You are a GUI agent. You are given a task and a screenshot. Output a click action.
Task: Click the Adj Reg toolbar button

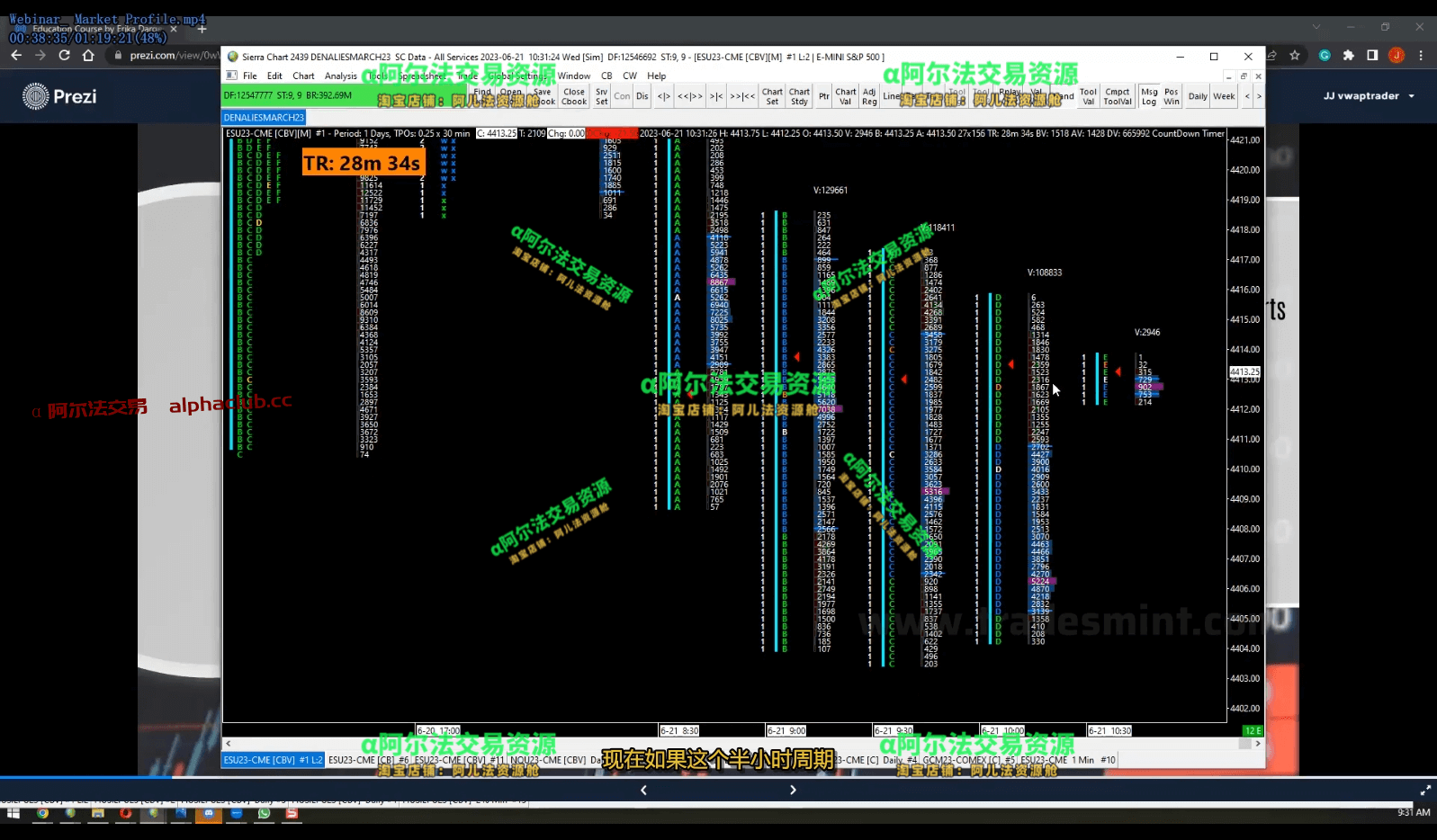(869, 96)
